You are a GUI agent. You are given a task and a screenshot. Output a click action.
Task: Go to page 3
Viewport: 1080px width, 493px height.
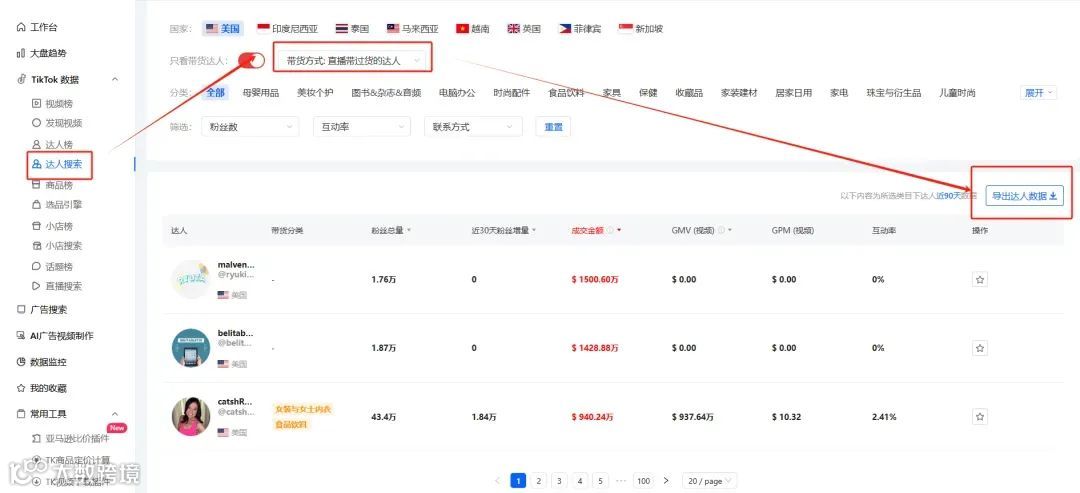(x=559, y=481)
